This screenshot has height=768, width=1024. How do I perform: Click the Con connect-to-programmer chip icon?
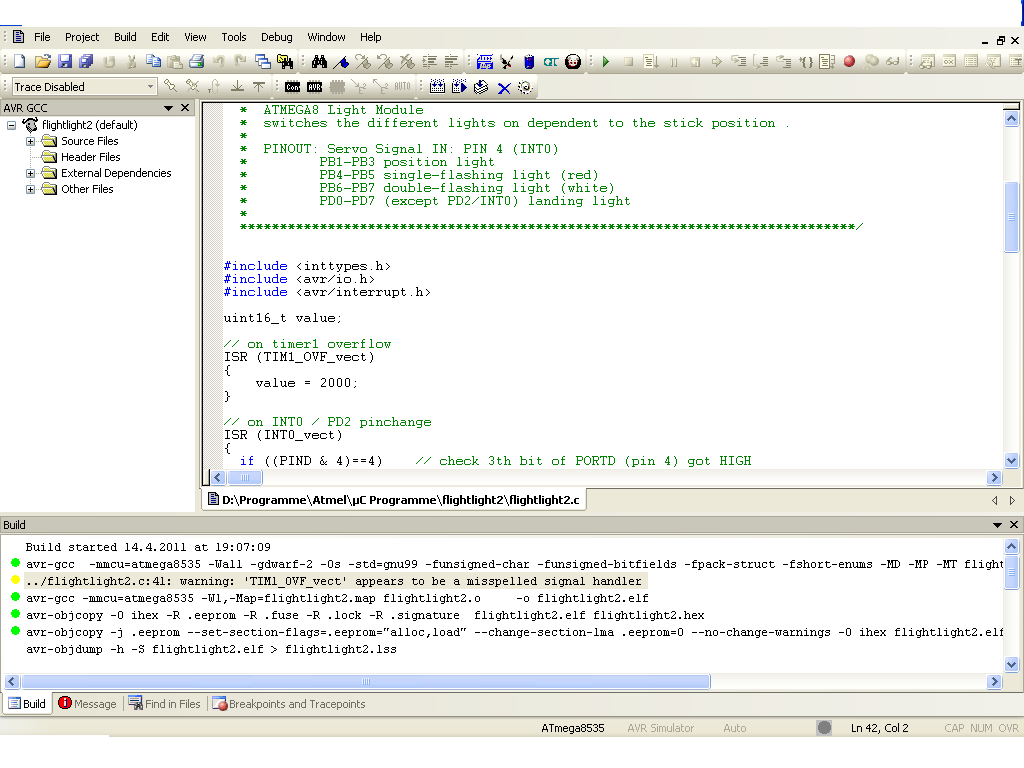(293, 87)
